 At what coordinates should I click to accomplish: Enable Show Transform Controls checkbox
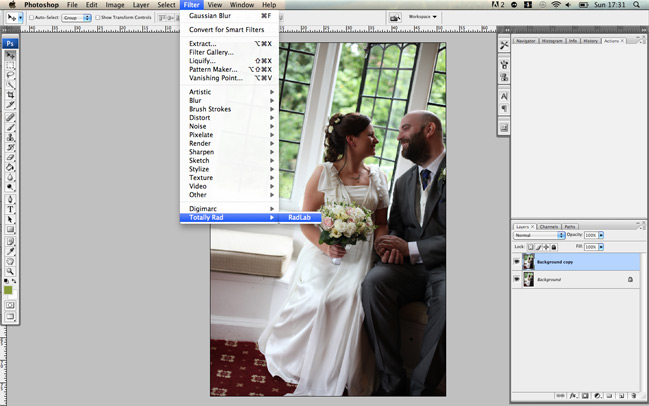(98, 17)
